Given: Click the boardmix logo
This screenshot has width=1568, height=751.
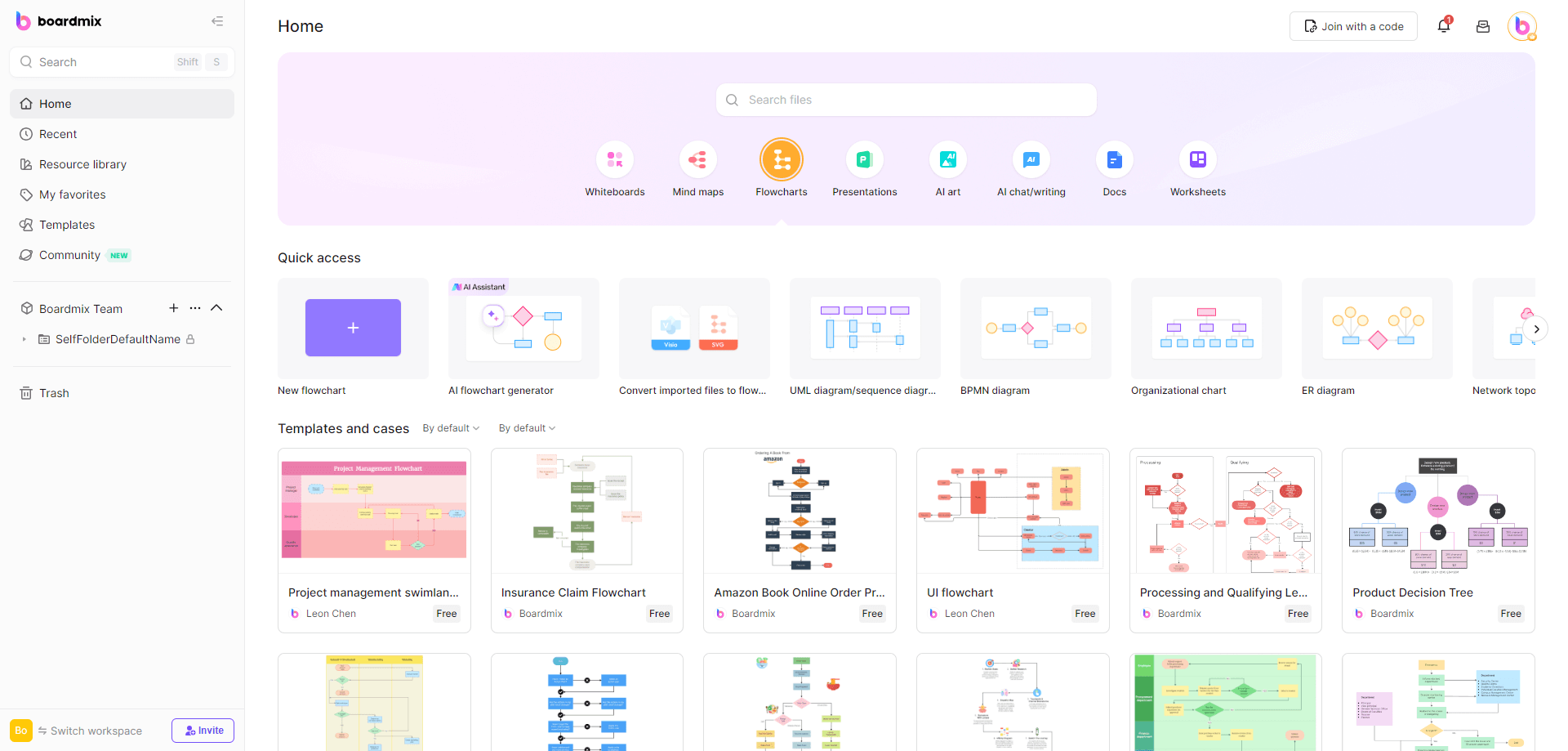Looking at the screenshot, I should [59, 21].
